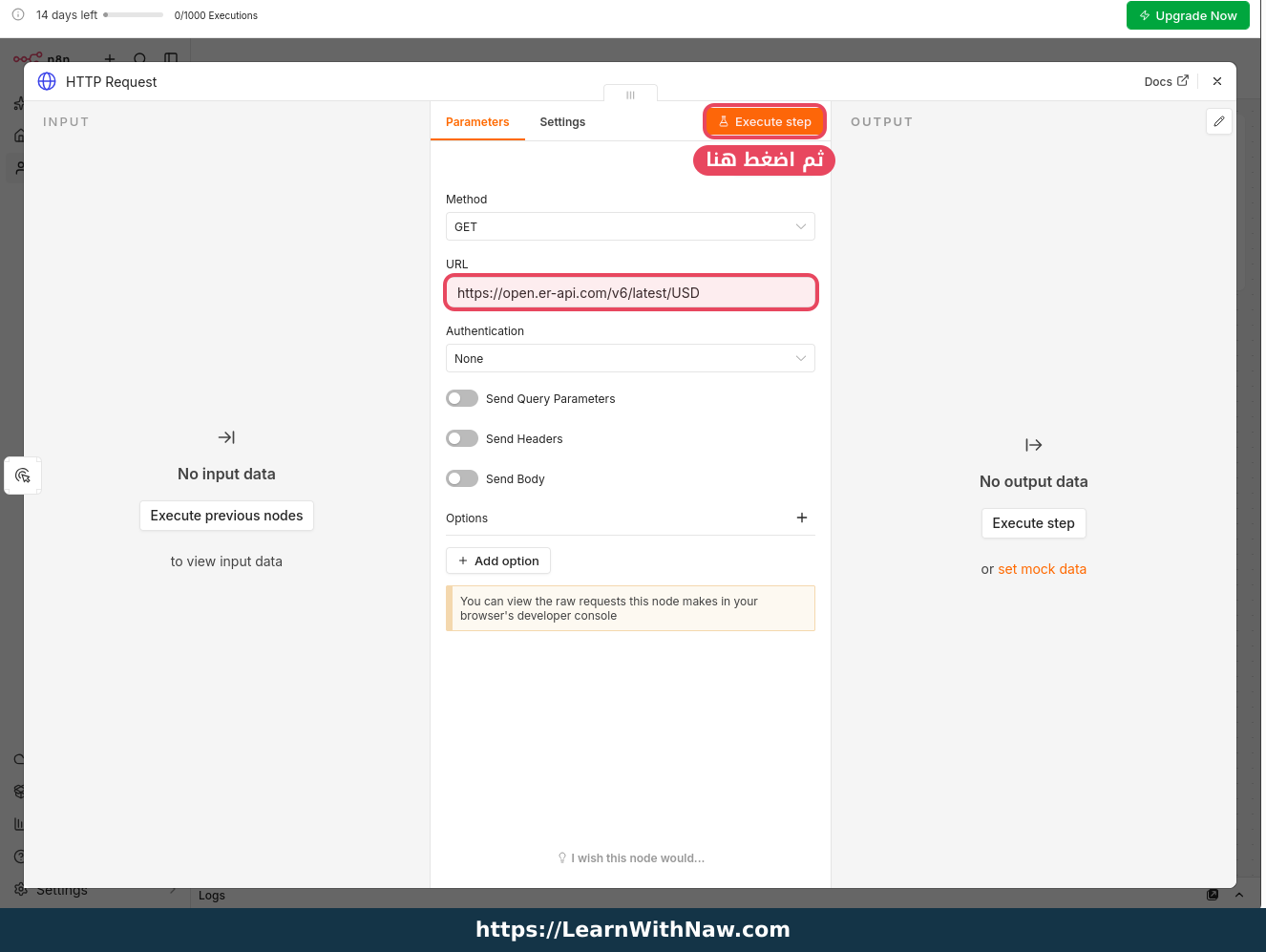This screenshot has width=1266, height=952.
Task: Open the pop-out icon in the Logs bar
Action: [1213, 895]
